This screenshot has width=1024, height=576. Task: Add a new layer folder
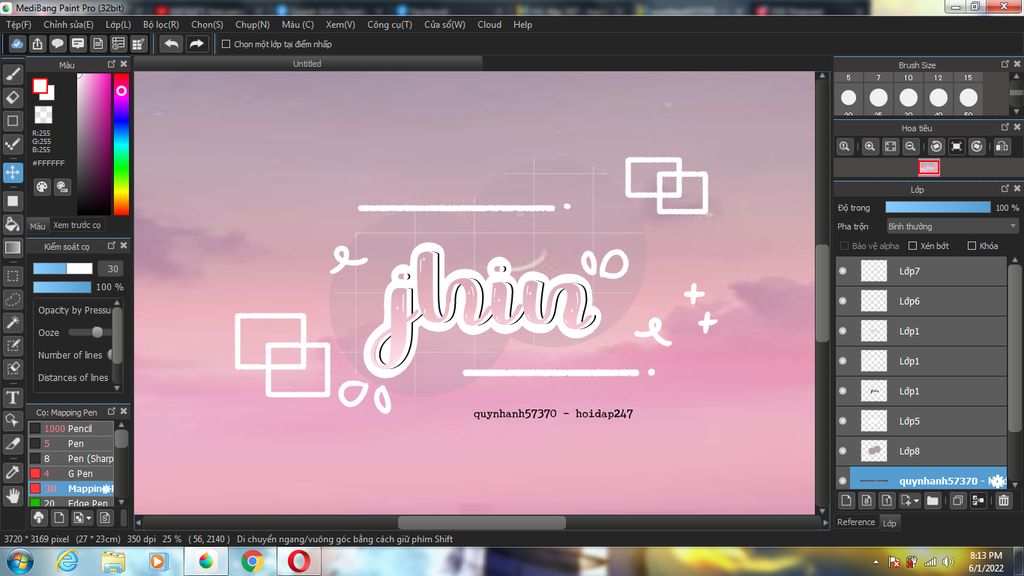click(933, 501)
